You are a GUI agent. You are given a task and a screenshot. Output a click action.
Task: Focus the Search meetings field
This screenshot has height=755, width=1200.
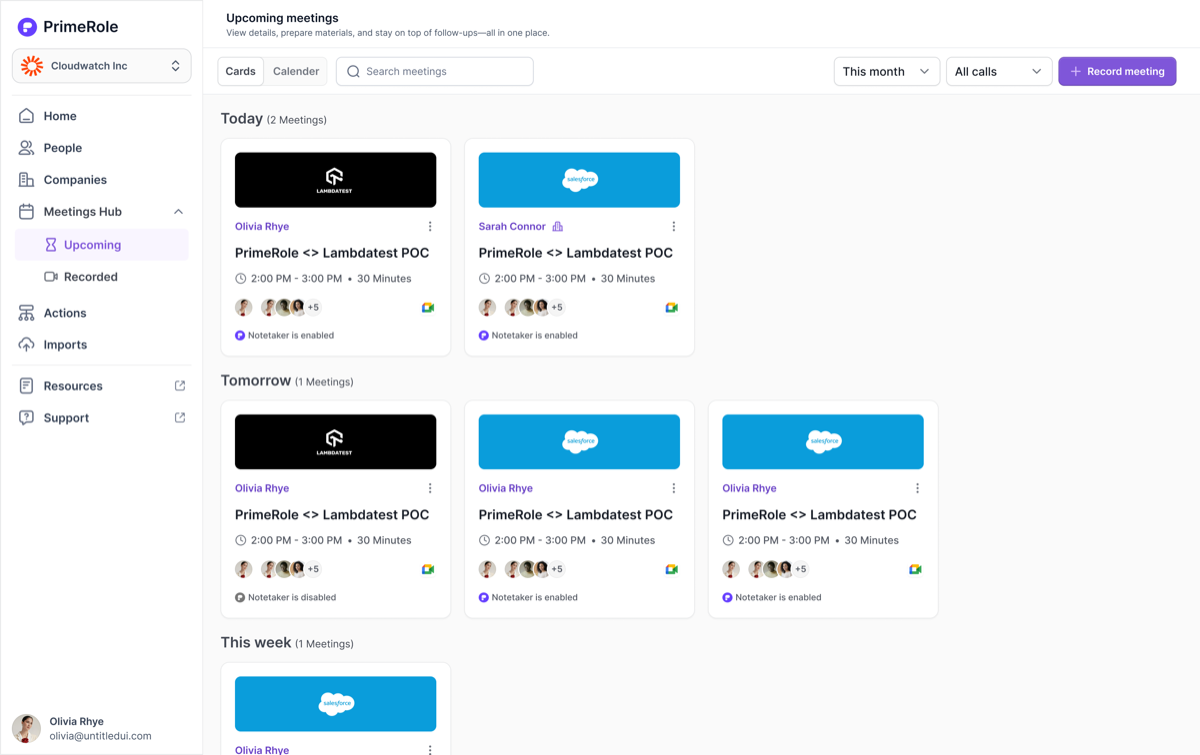(435, 71)
